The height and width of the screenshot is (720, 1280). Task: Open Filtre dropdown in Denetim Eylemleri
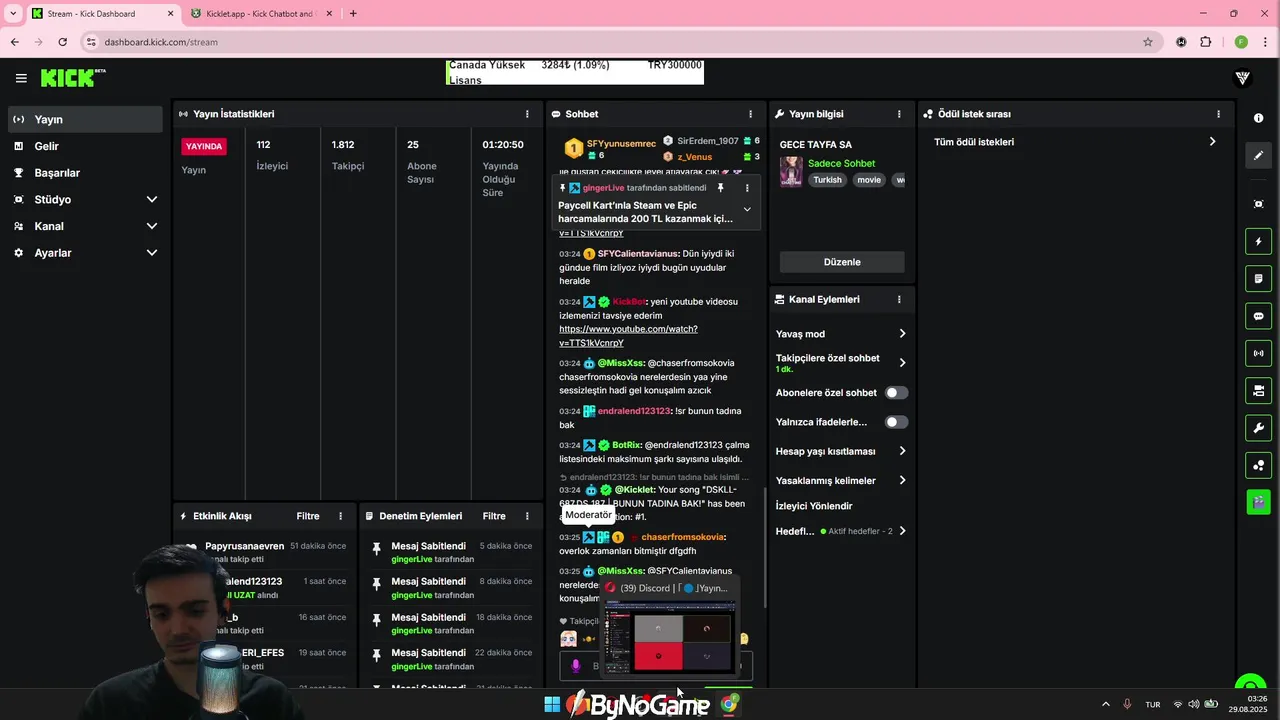click(x=494, y=516)
